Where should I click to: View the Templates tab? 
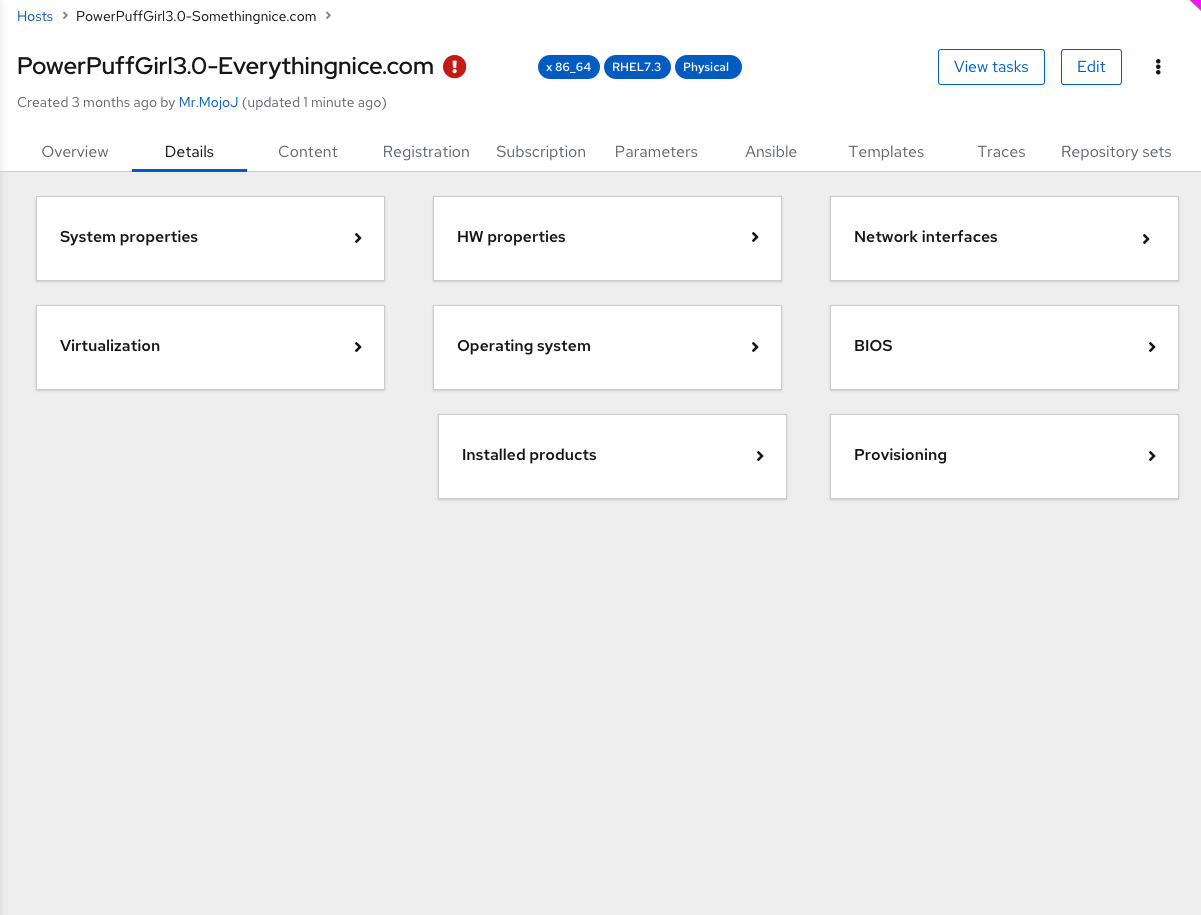point(886,152)
